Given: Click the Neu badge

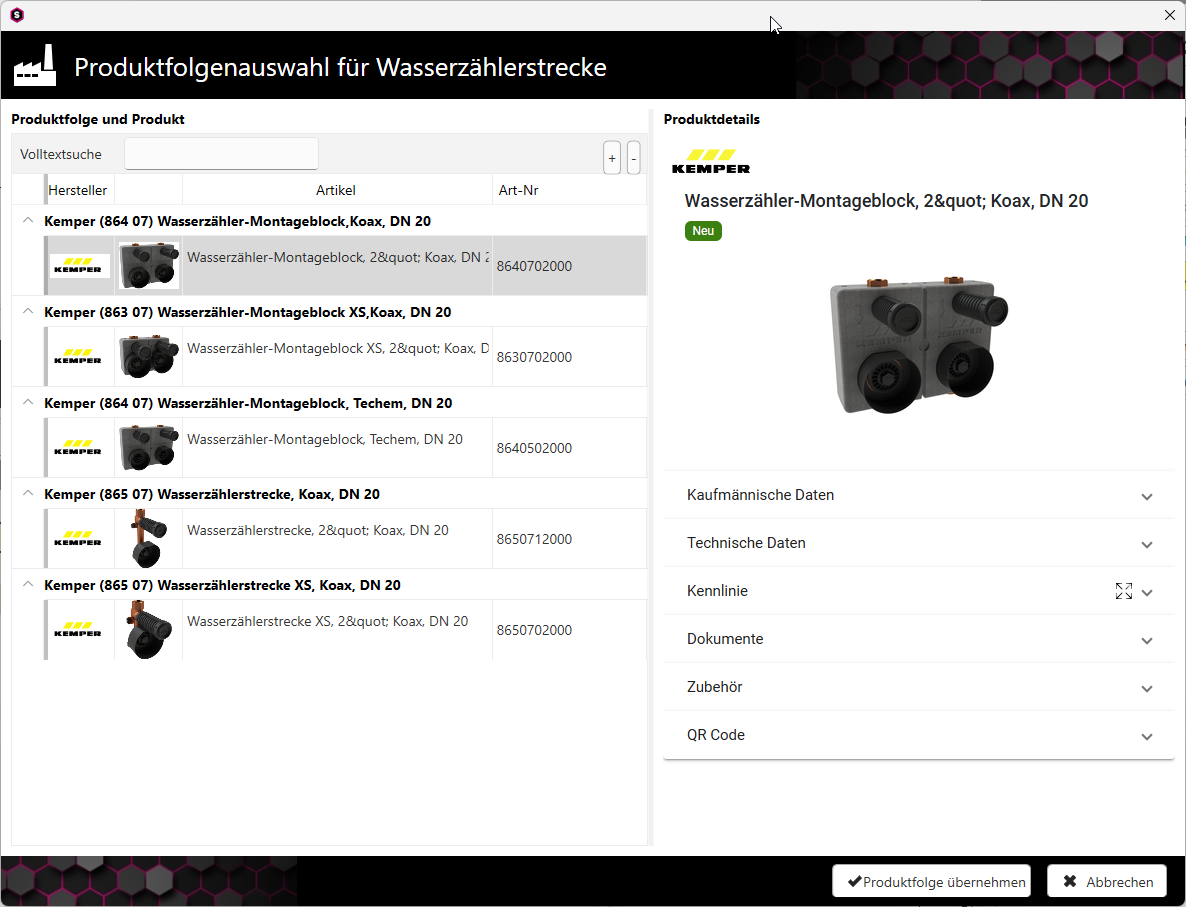Looking at the screenshot, I should (x=703, y=231).
